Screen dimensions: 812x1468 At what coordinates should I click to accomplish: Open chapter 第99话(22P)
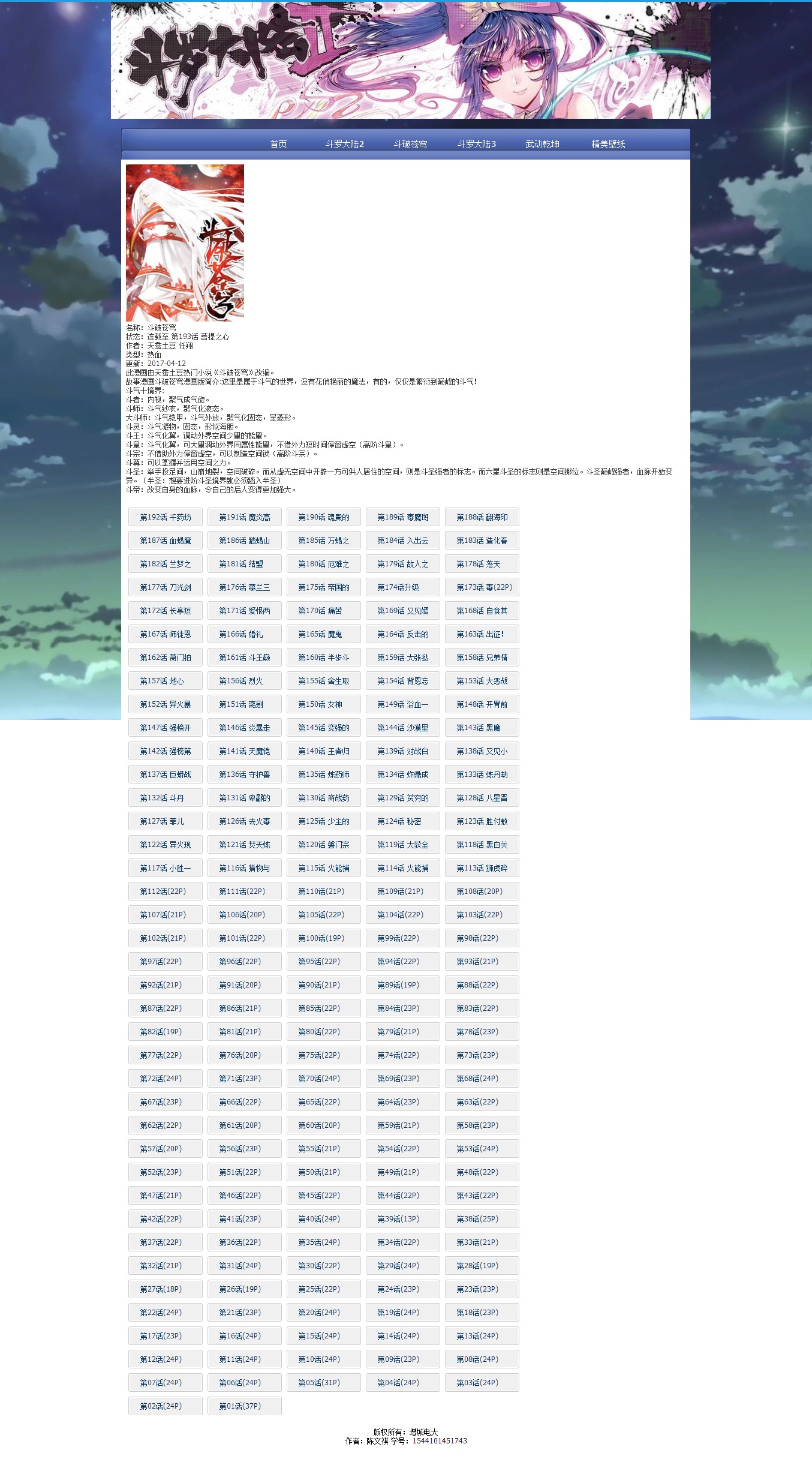tap(403, 938)
